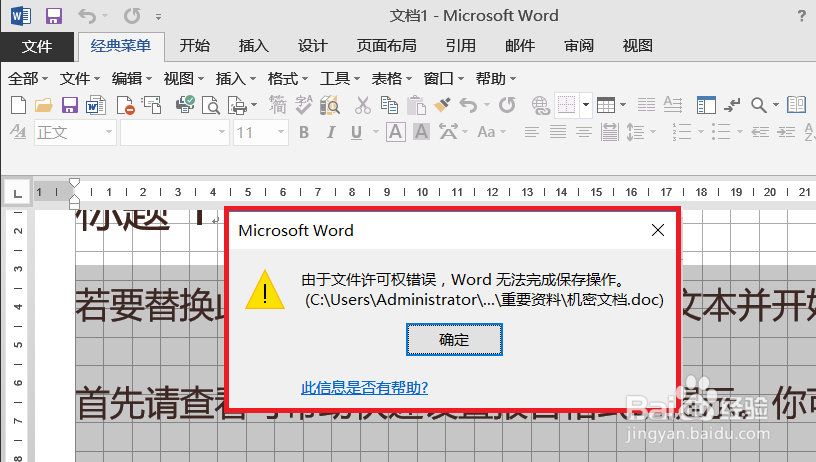
Task: Switch to the 经典菜单 ribbon tab
Action: [x=121, y=46]
